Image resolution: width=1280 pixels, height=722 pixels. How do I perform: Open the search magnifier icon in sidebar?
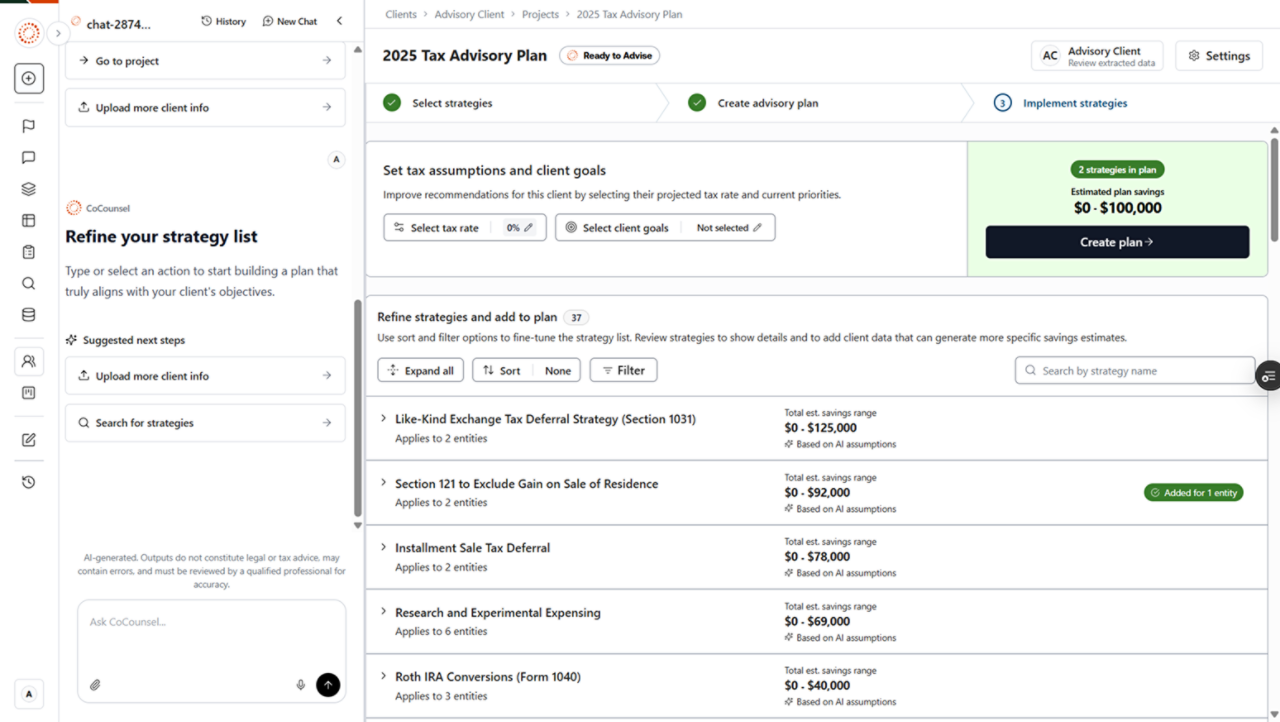29,284
